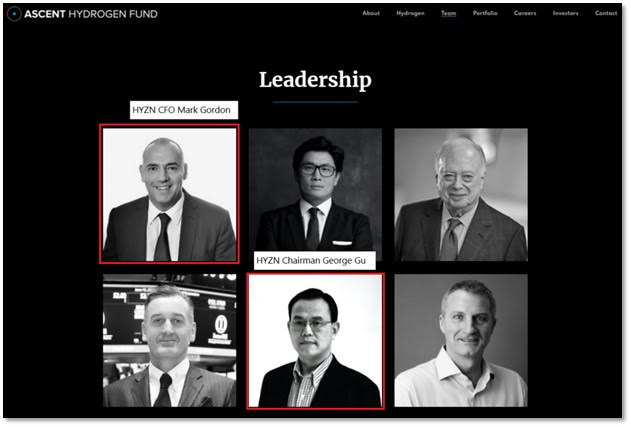Open the portrait of man in white shirt

pyautogui.click(x=461, y=340)
